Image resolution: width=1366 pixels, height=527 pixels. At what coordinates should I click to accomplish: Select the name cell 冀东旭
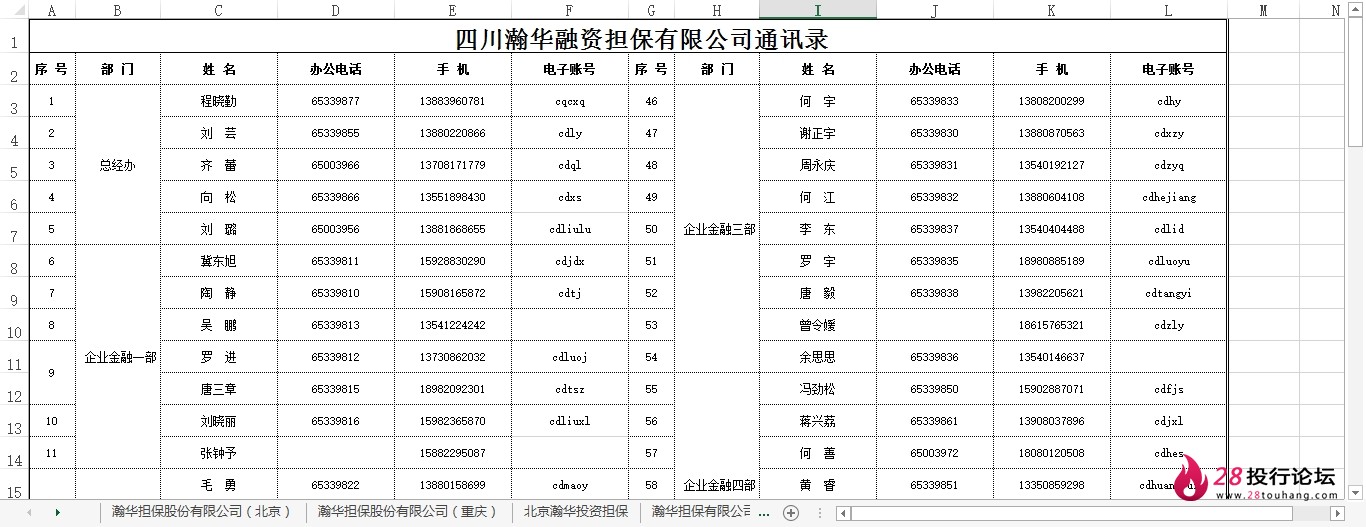pos(219,261)
